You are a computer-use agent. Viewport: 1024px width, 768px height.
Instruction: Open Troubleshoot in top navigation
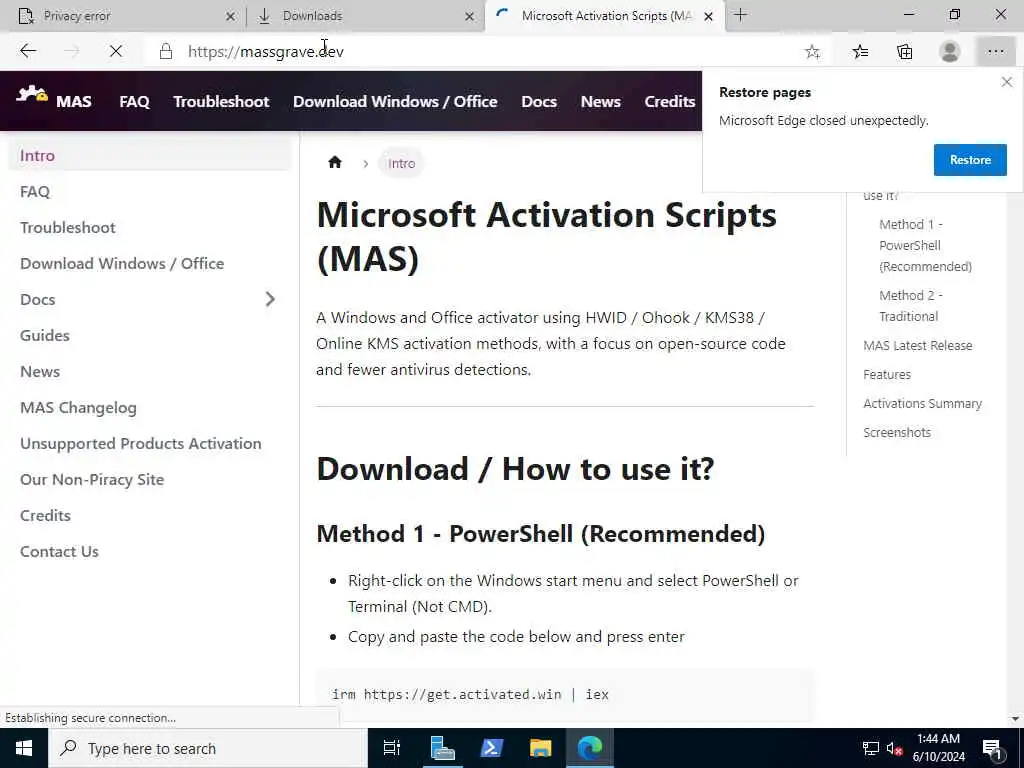click(221, 101)
